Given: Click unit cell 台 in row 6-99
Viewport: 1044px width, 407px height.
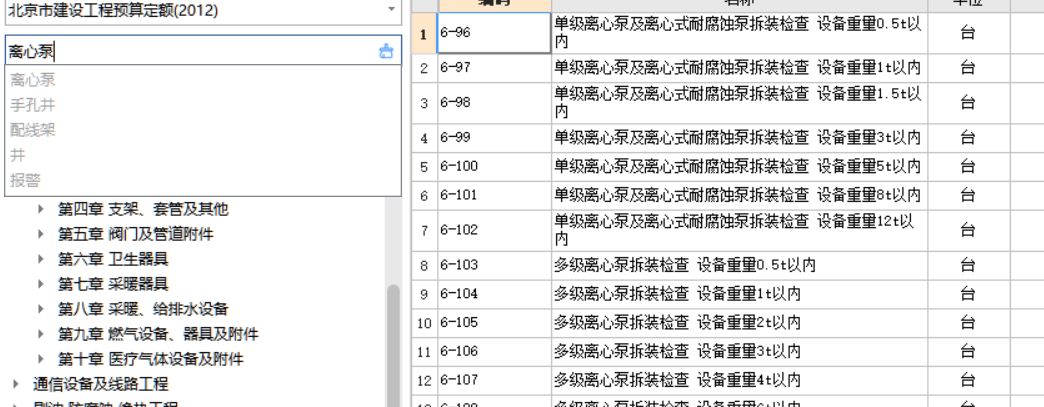Looking at the screenshot, I should coord(968,138).
